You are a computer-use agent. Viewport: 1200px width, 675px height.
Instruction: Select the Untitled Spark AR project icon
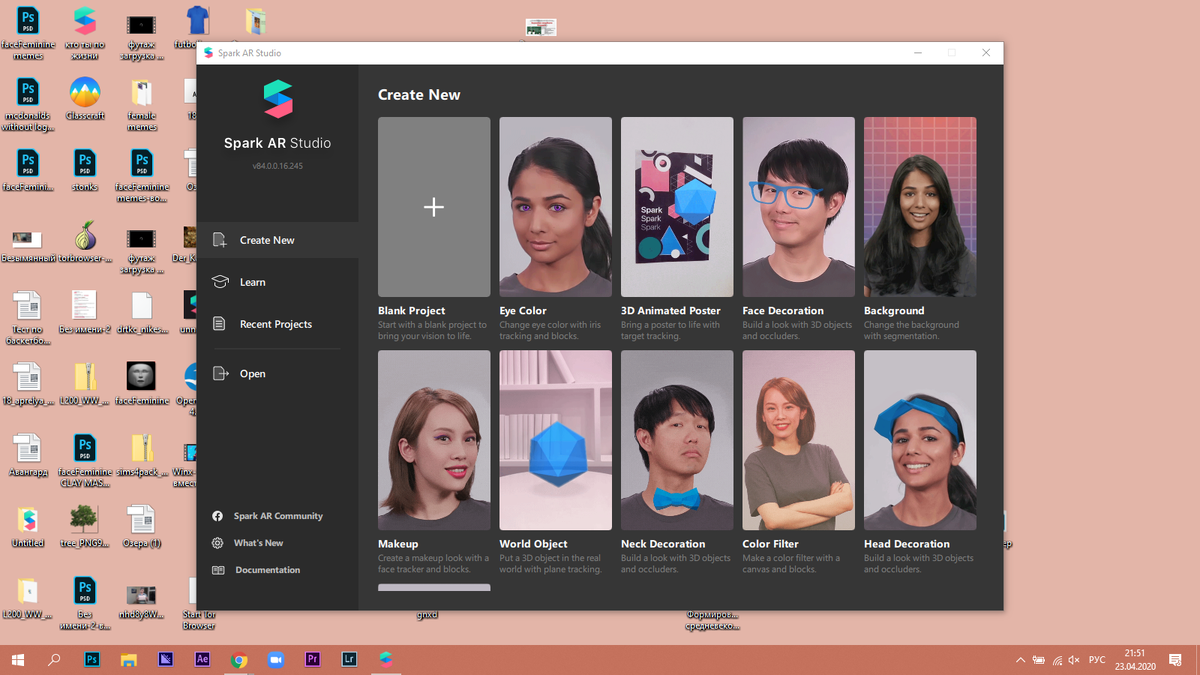[28, 526]
